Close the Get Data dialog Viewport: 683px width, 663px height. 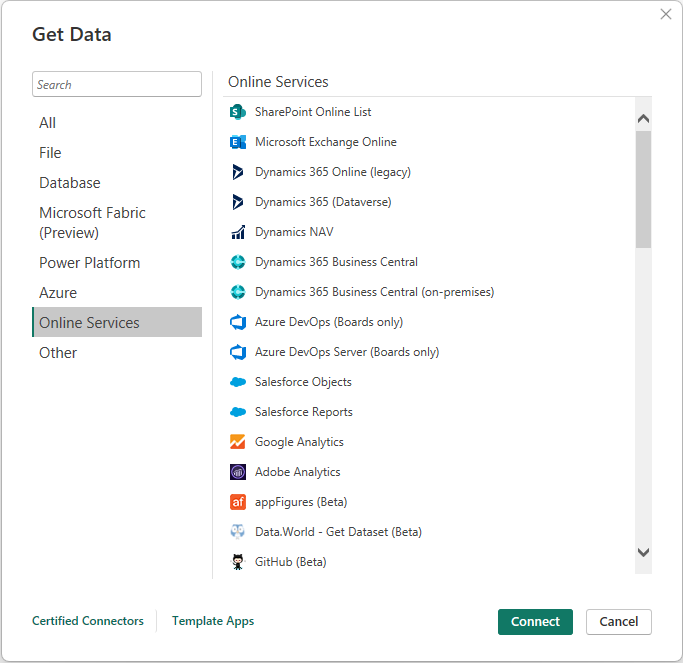pyautogui.click(x=666, y=14)
